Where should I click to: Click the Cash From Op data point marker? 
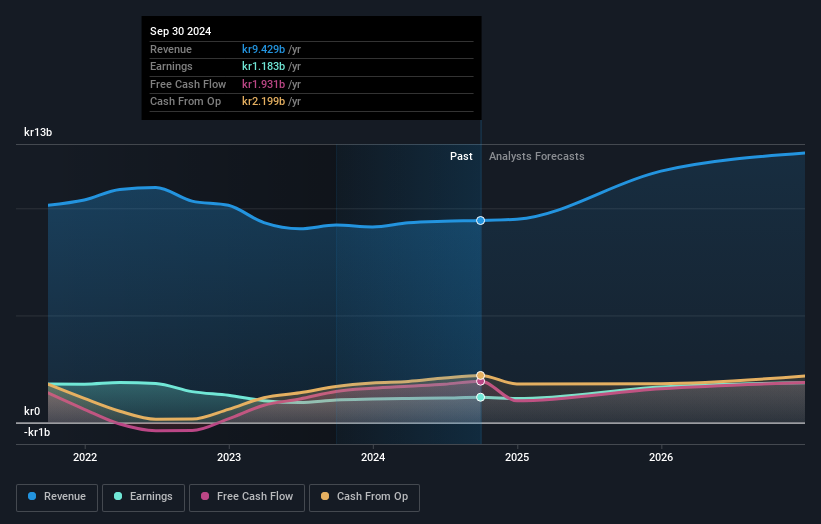click(x=480, y=375)
